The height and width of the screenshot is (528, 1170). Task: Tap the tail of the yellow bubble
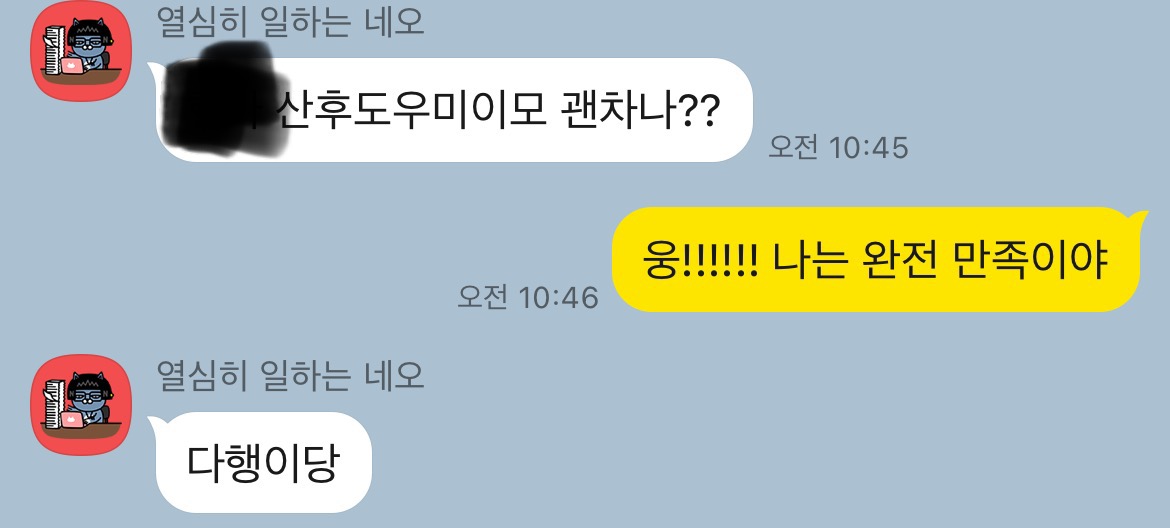(x=1134, y=219)
